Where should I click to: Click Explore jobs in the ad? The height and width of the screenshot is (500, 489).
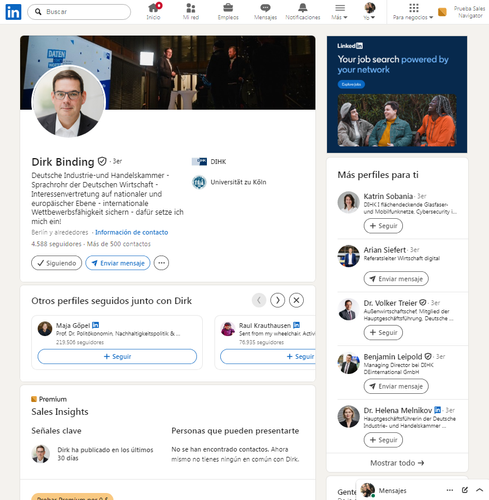(351, 84)
